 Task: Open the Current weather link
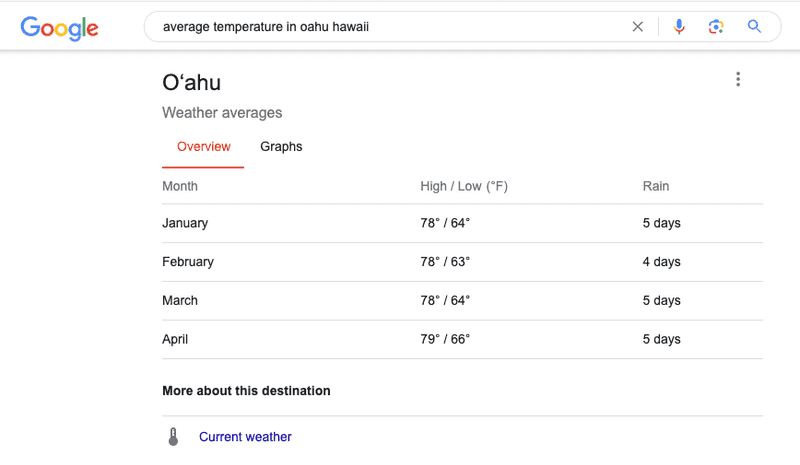click(245, 437)
